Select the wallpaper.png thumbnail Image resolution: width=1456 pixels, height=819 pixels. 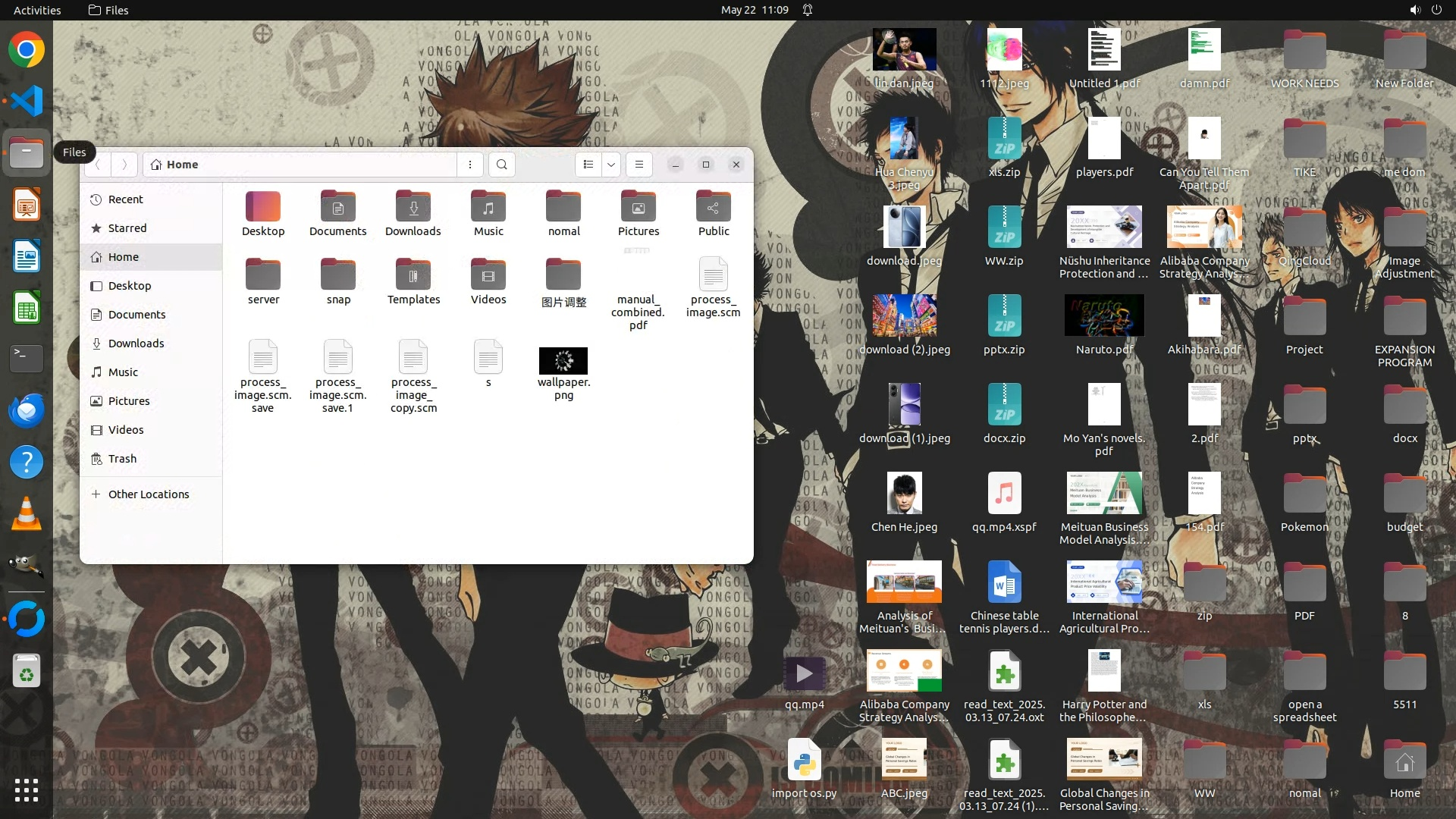(x=563, y=361)
